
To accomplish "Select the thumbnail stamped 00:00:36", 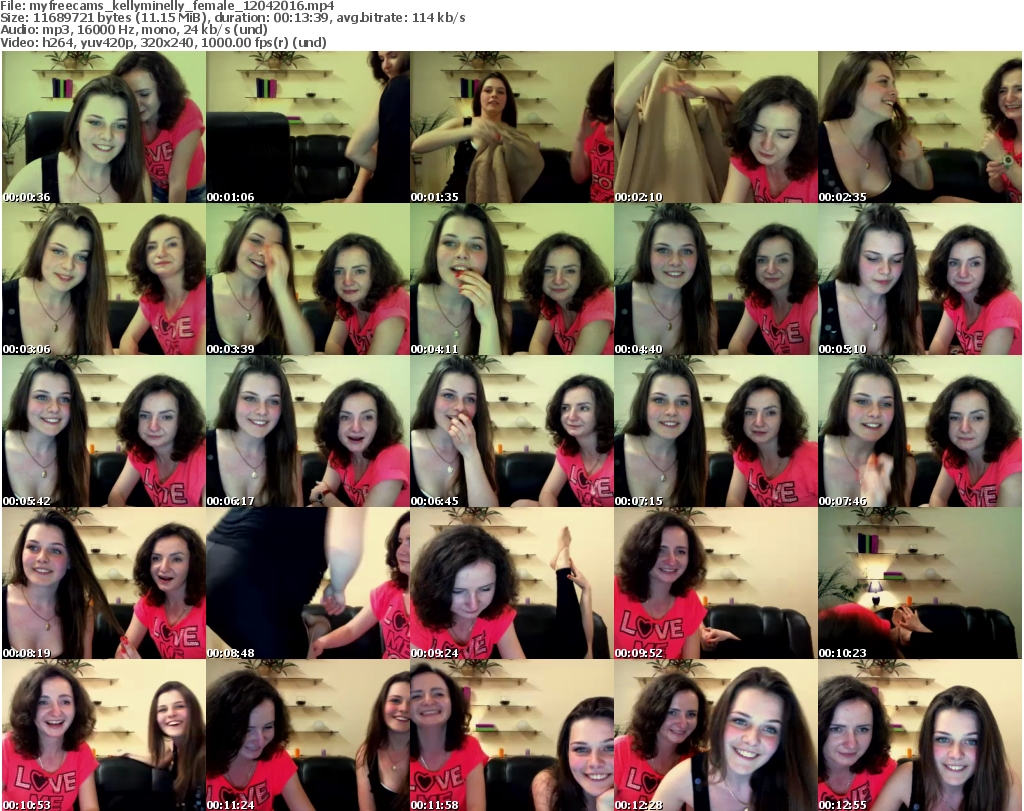I will (104, 127).
